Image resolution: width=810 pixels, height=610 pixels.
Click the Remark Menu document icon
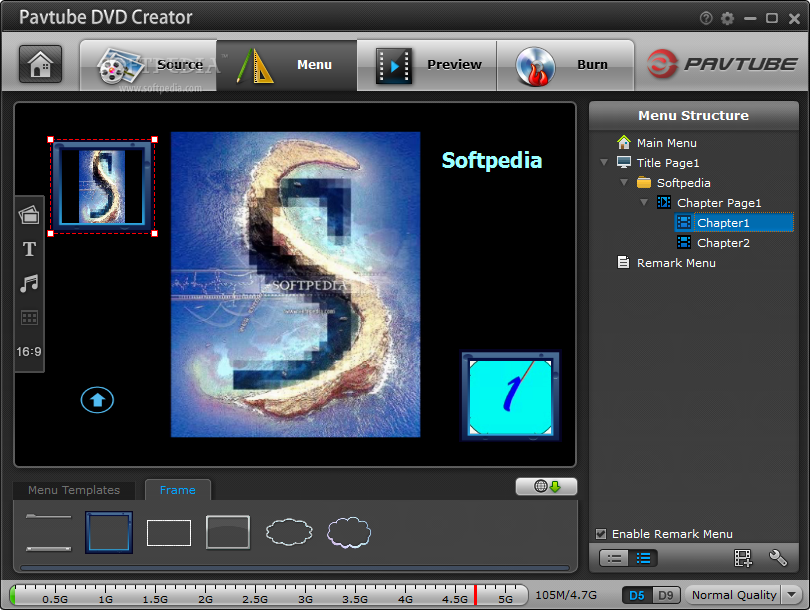point(624,262)
